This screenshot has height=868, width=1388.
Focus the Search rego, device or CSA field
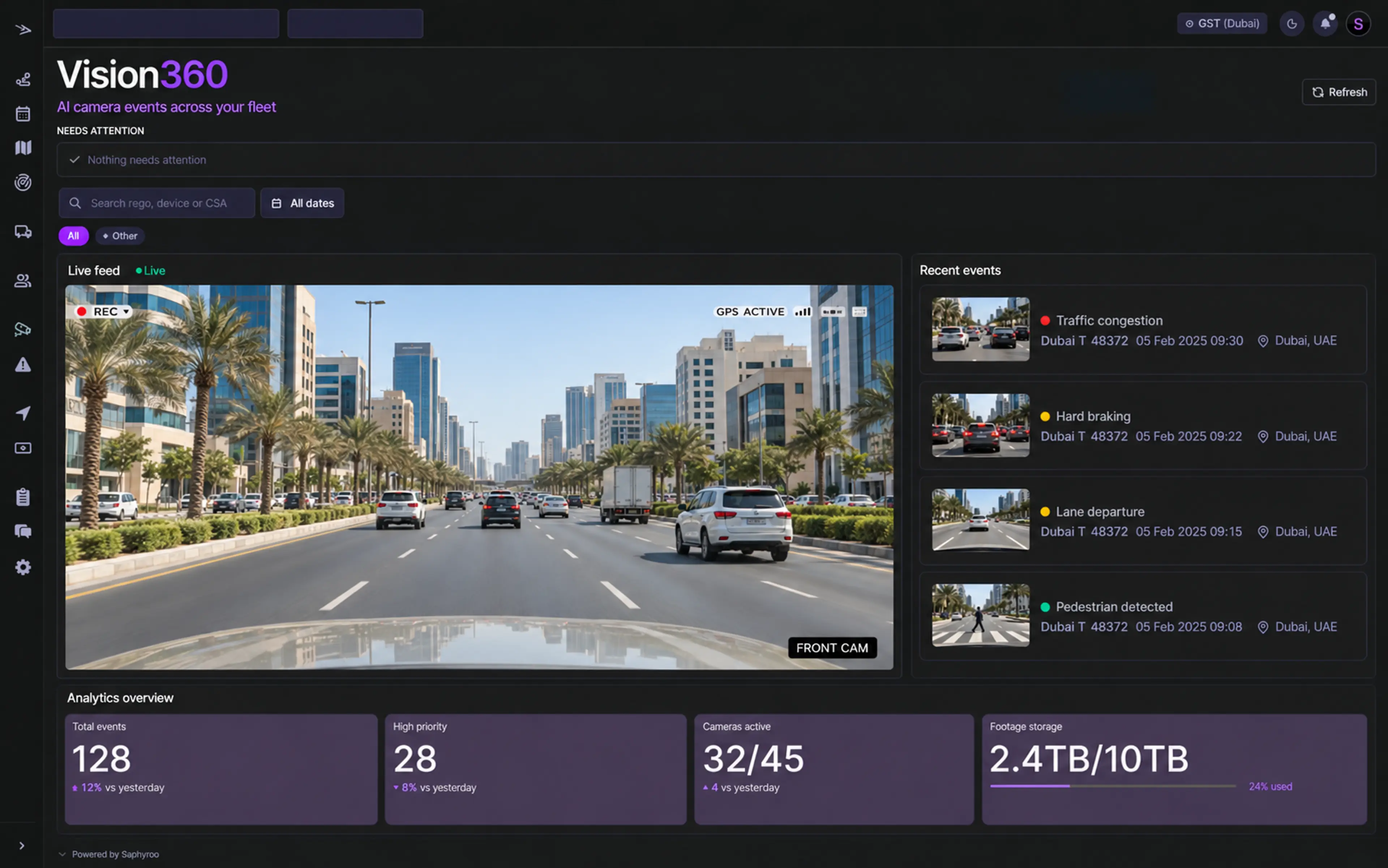click(x=157, y=203)
